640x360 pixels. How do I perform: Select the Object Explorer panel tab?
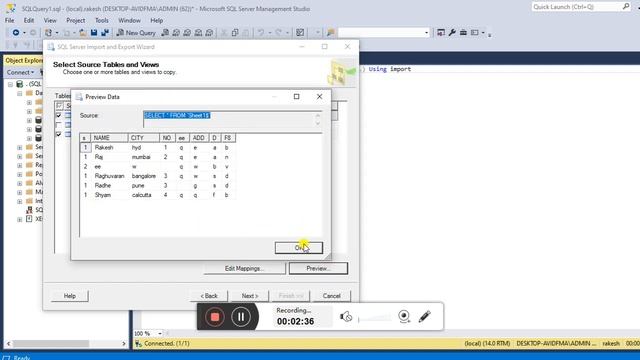coord(24,60)
